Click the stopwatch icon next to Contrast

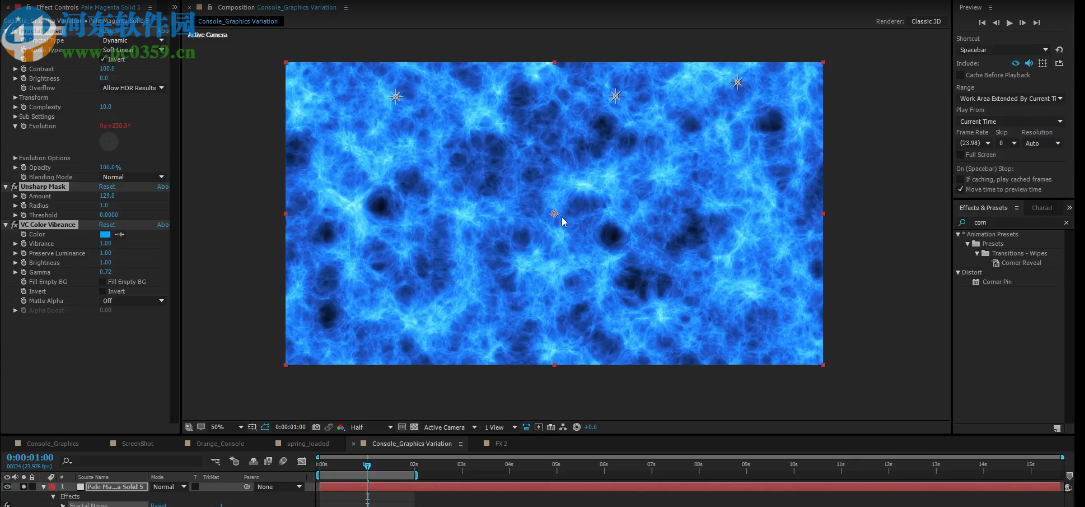pyautogui.click(x=24, y=69)
